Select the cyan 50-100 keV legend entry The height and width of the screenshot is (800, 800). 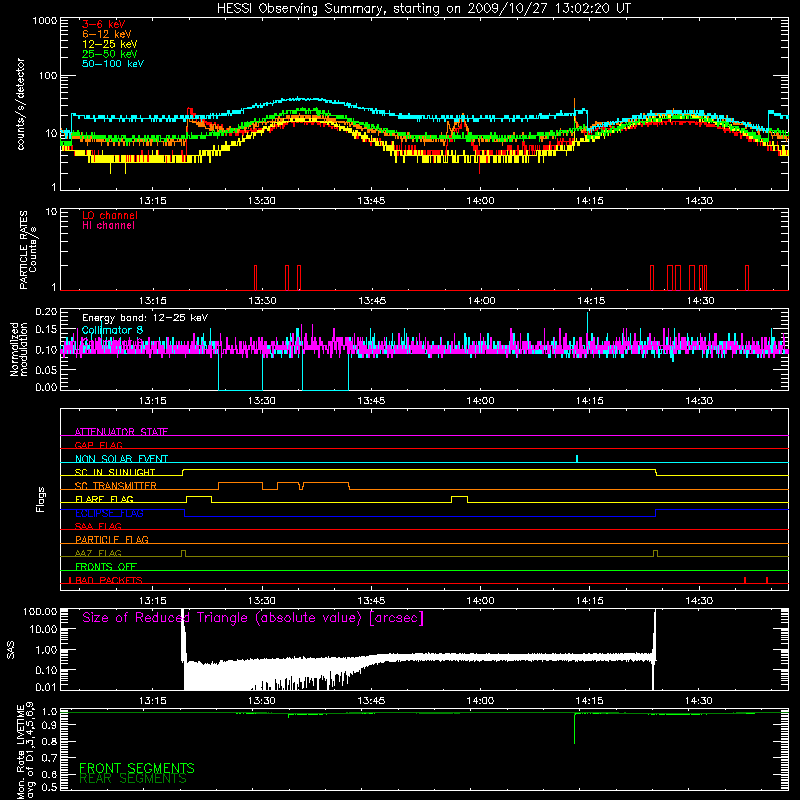tap(113, 64)
